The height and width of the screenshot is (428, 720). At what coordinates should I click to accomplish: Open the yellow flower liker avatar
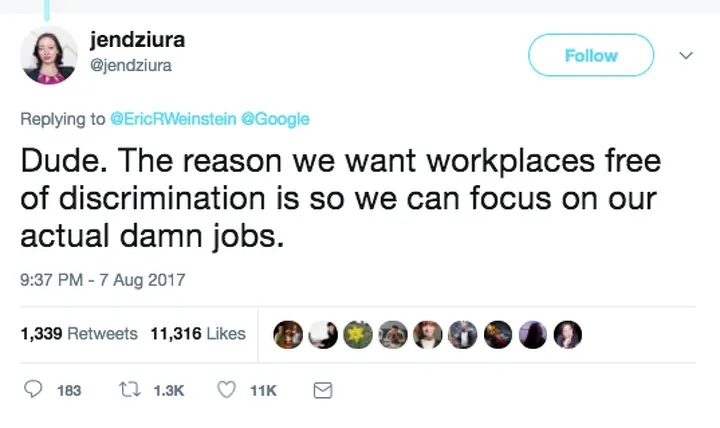pos(357,335)
